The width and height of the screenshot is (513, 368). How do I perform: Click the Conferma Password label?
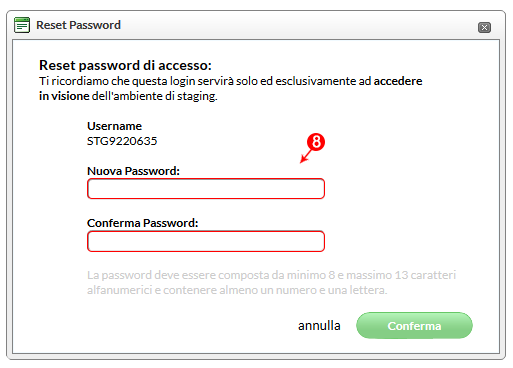coord(143,223)
